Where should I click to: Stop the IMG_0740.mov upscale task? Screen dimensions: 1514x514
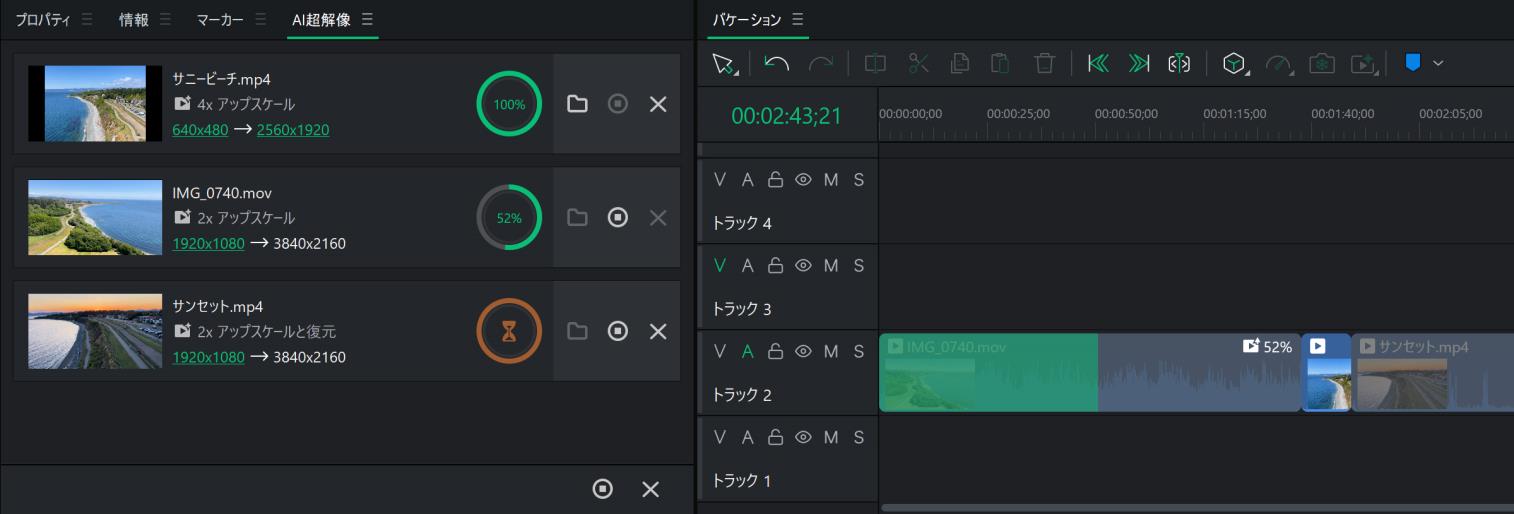pyautogui.click(x=618, y=217)
